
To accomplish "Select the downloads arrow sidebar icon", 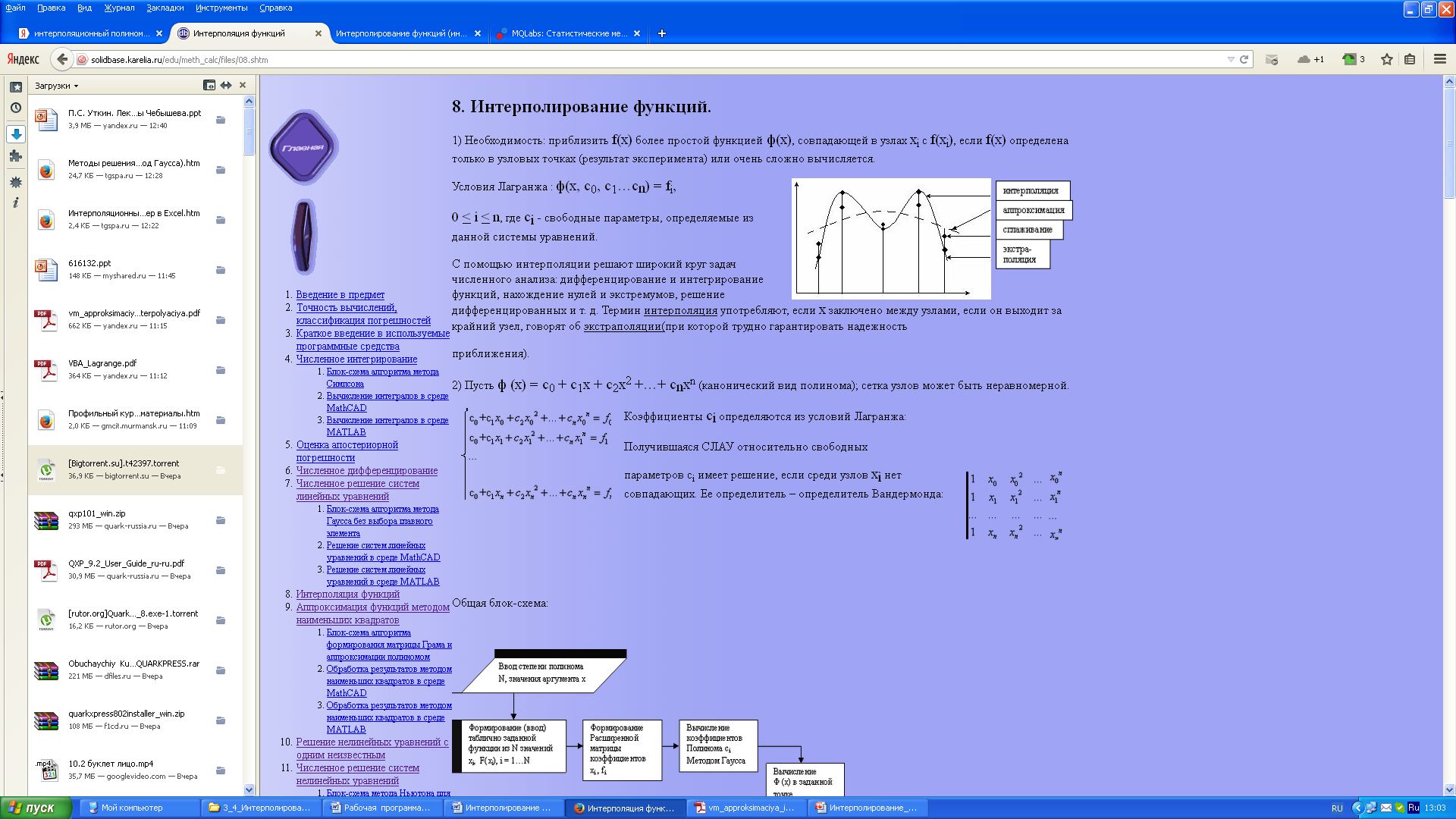I will coord(15,134).
